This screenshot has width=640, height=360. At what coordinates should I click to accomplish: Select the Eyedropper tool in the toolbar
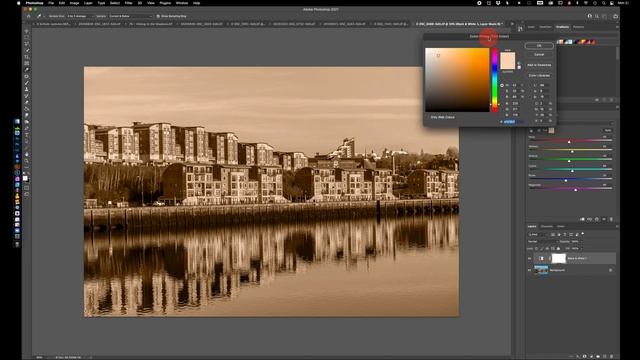pos(27,70)
